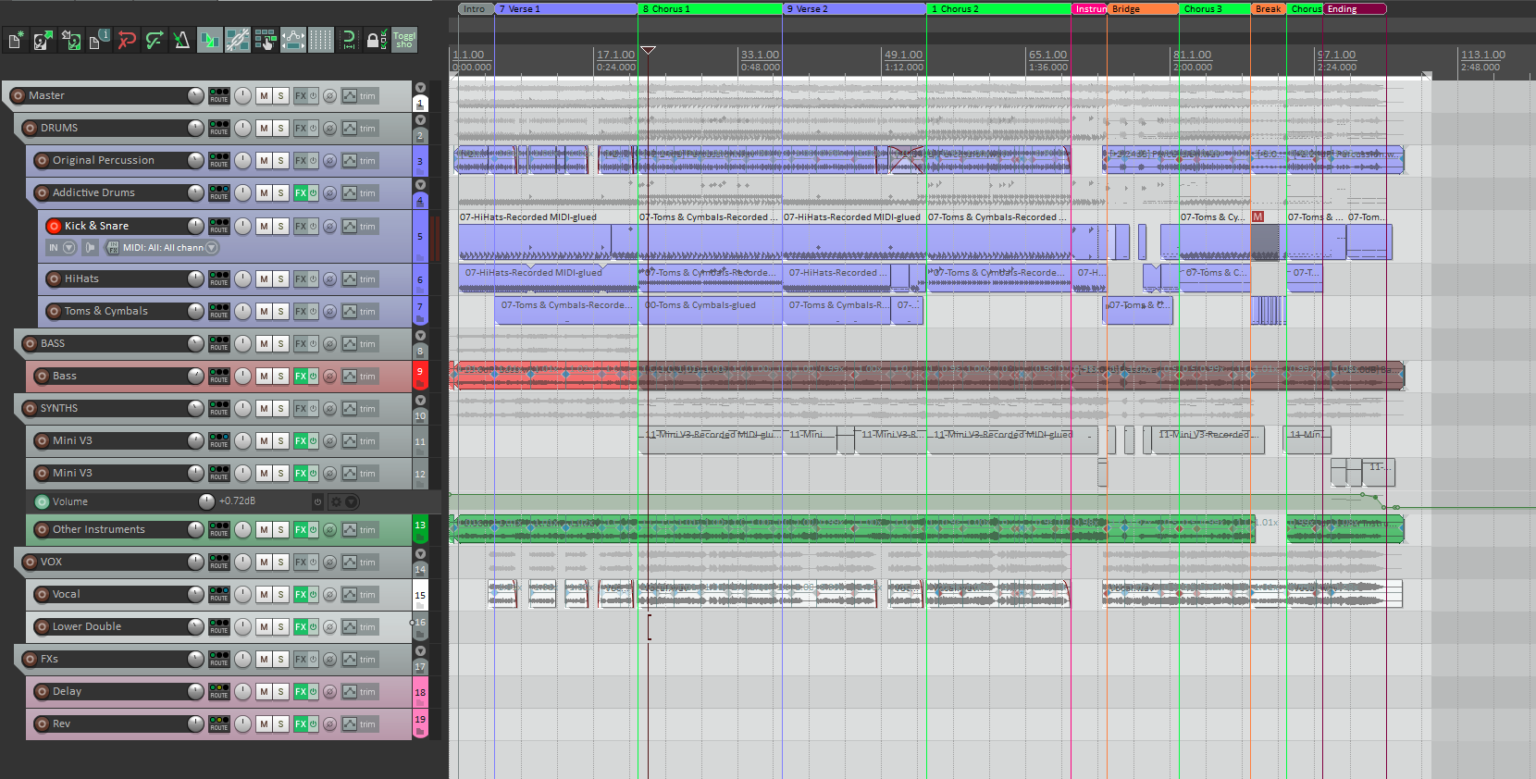
Task: Open the MIDI input dropdown on Kick & Snare
Action: pyautogui.click(x=162, y=248)
